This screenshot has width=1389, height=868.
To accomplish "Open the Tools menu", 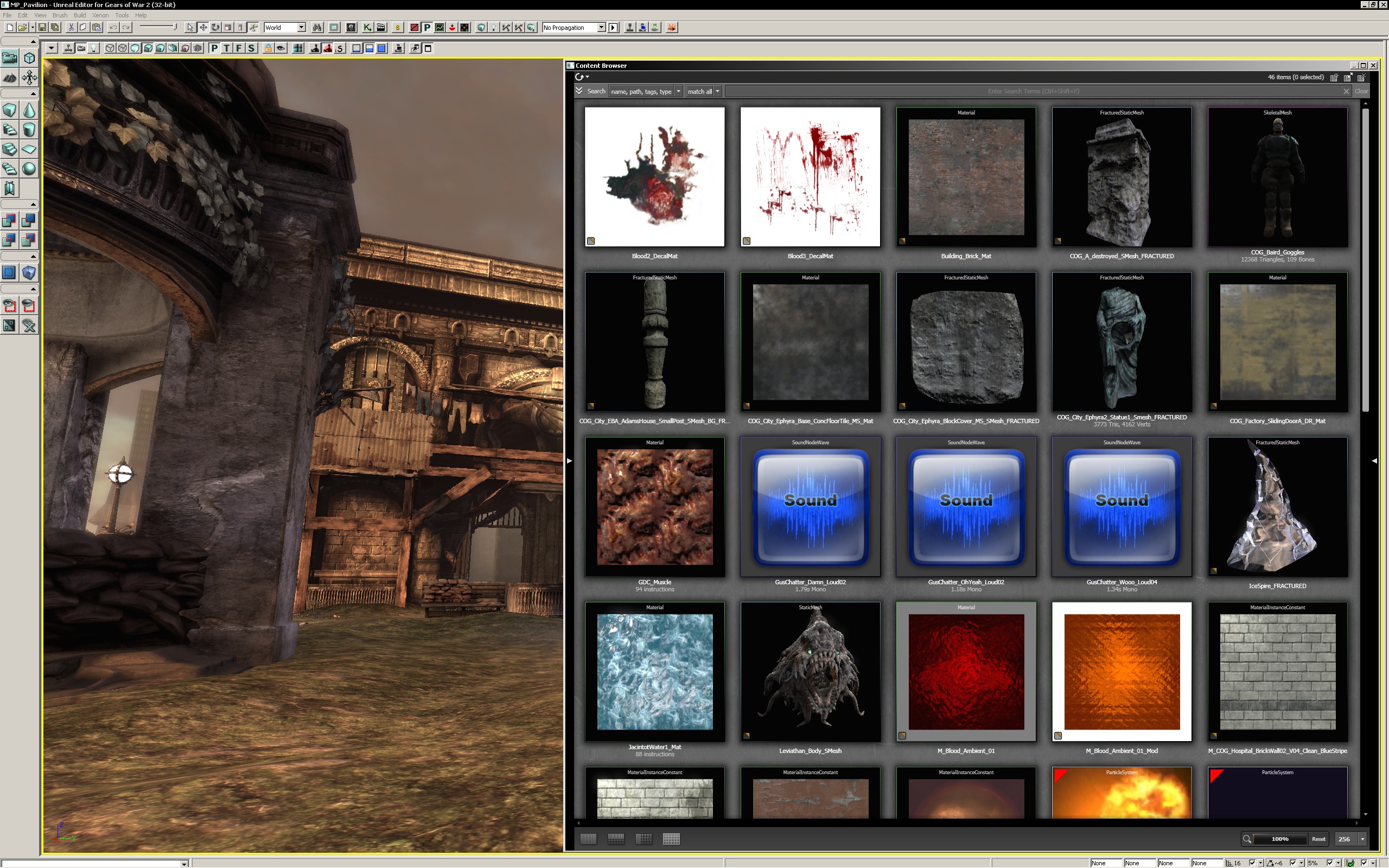I will point(122,15).
